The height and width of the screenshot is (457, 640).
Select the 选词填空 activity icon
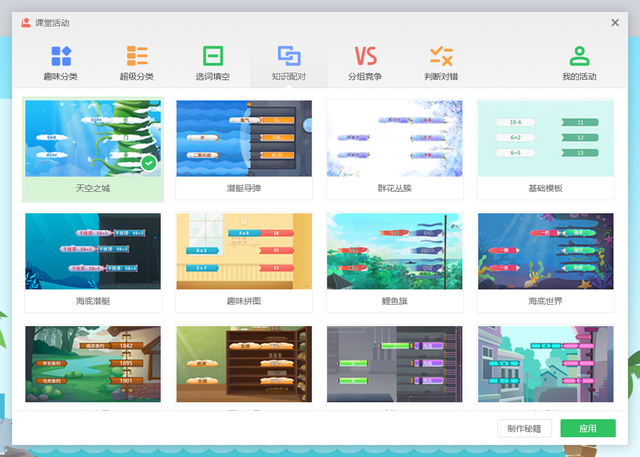[213, 56]
